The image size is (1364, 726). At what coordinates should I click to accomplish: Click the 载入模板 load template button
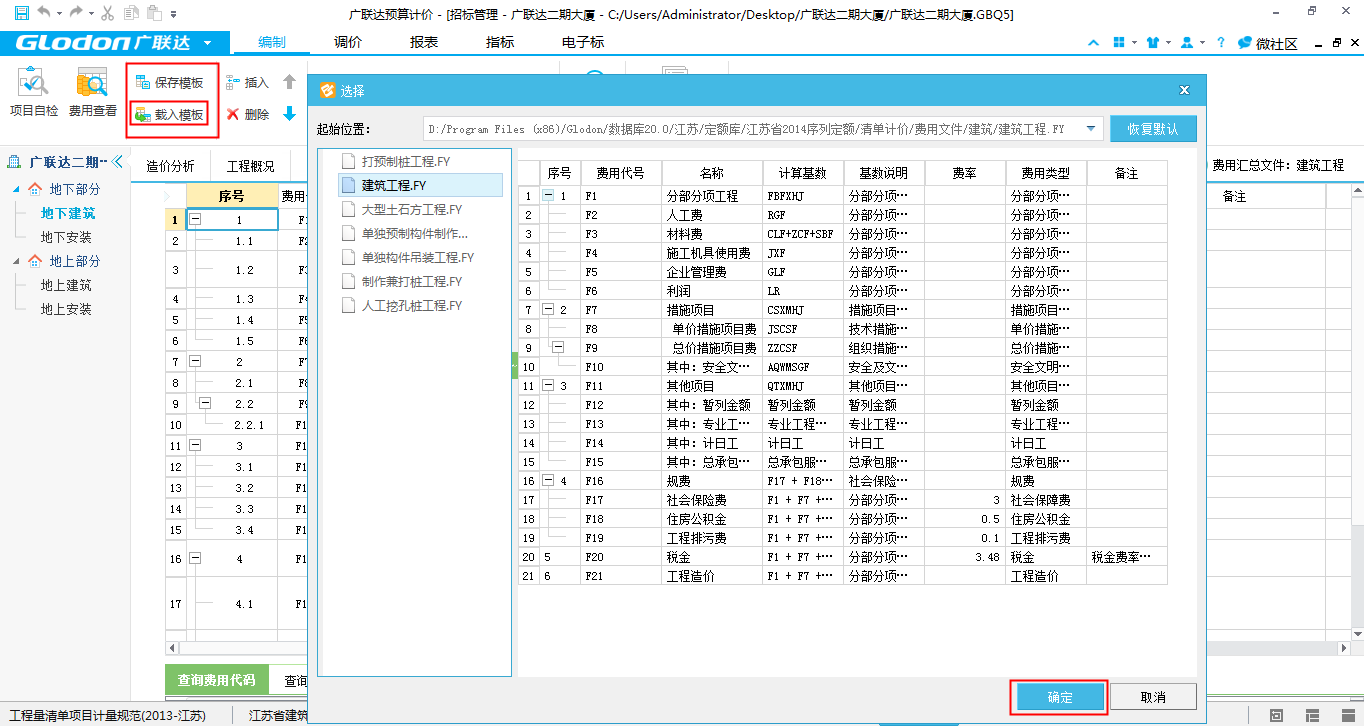pos(169,115)
